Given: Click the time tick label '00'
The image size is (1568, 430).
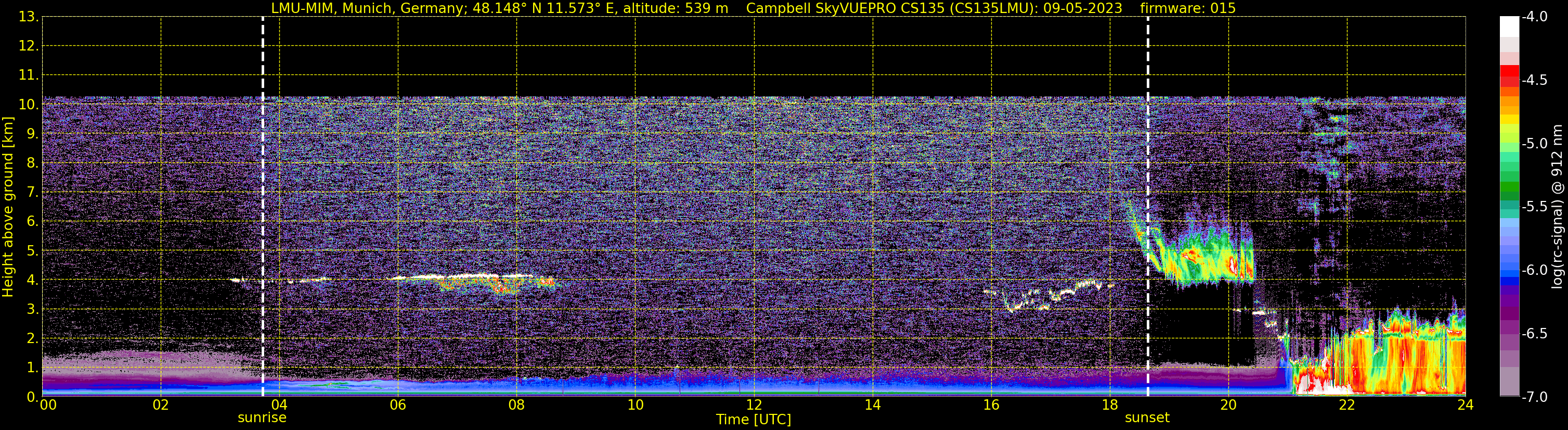Looking at the screenshot, I should (x=47, y=405).
